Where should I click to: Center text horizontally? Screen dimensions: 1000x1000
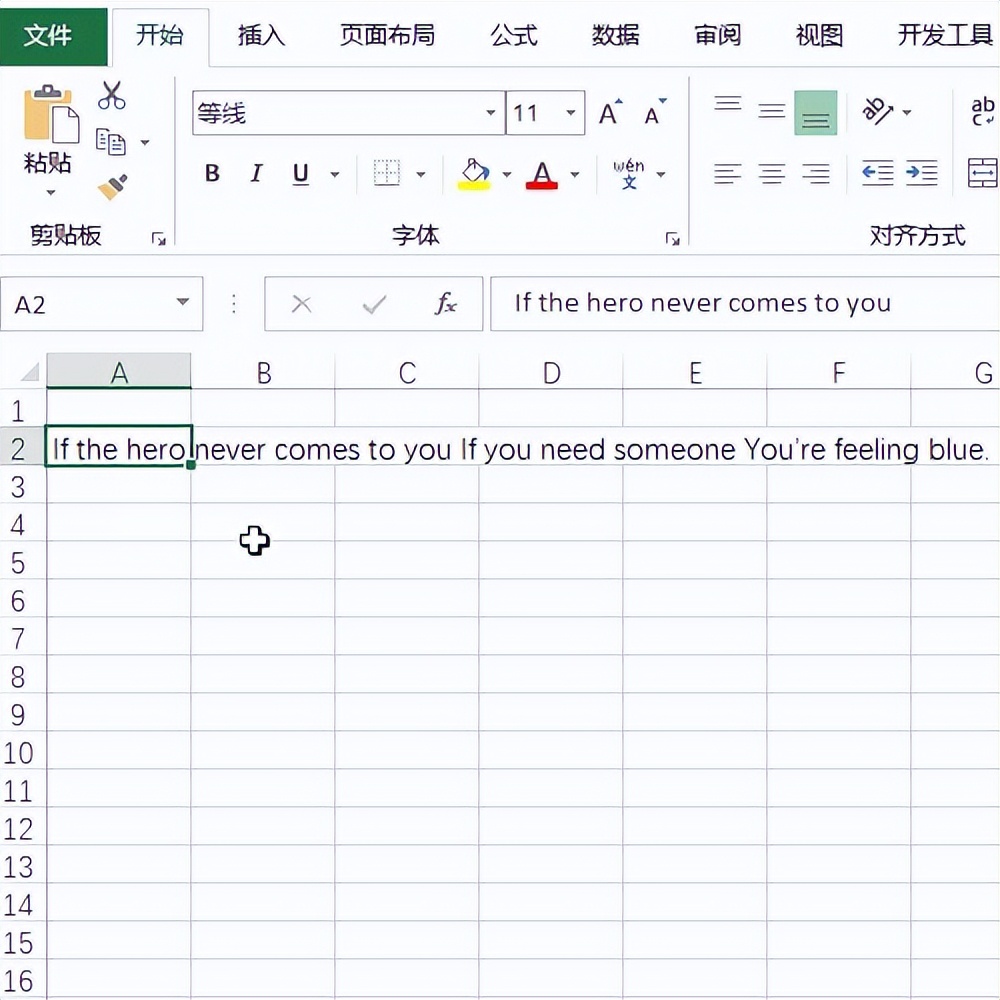[x=772, y=173]
